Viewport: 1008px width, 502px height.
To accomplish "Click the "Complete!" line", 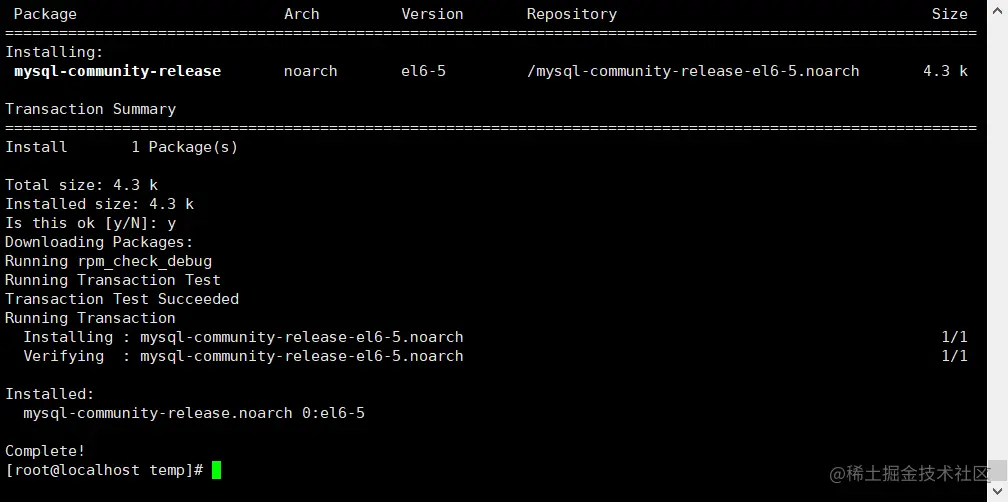I will (45, 451).
